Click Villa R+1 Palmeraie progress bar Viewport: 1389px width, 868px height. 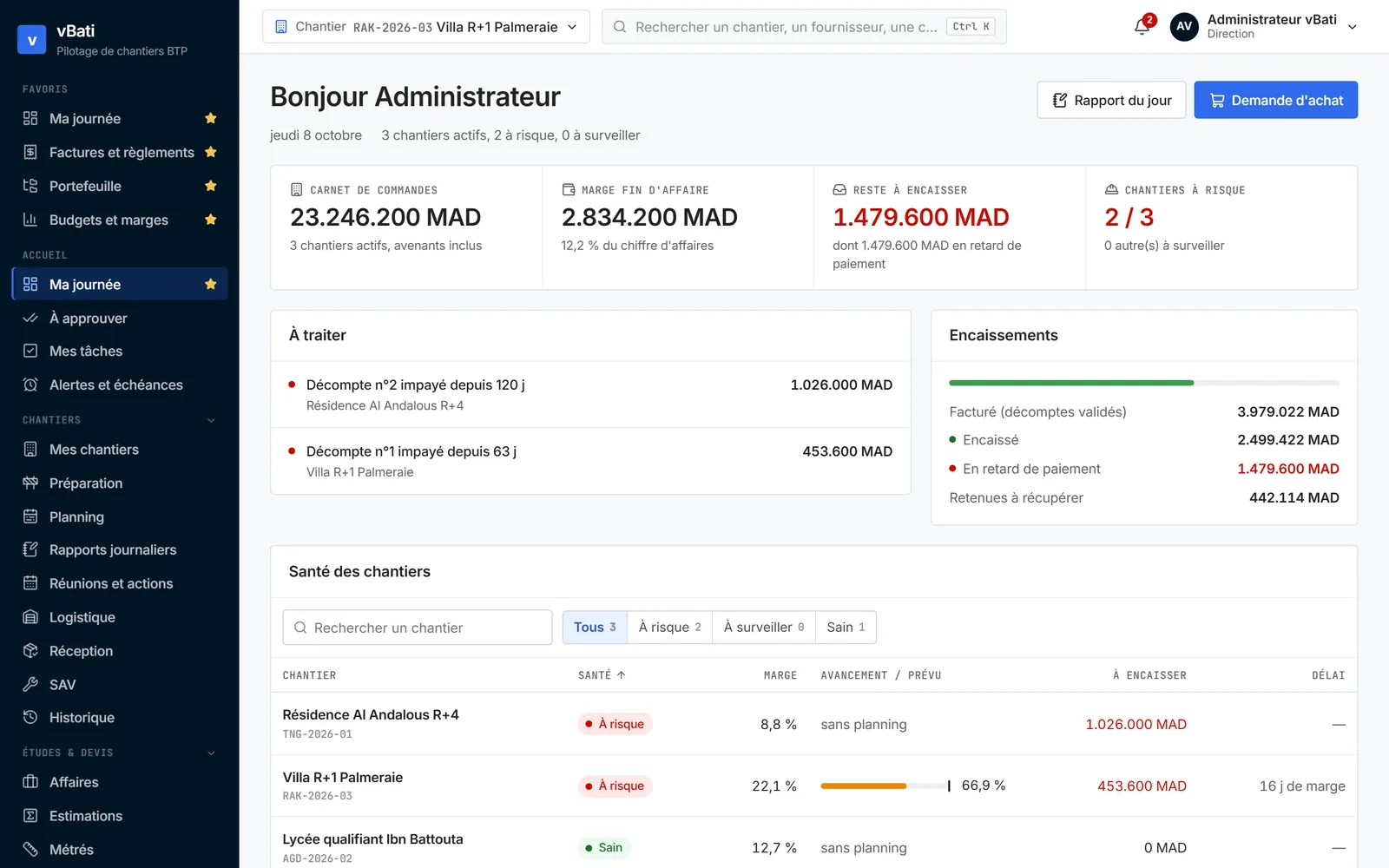884,786
